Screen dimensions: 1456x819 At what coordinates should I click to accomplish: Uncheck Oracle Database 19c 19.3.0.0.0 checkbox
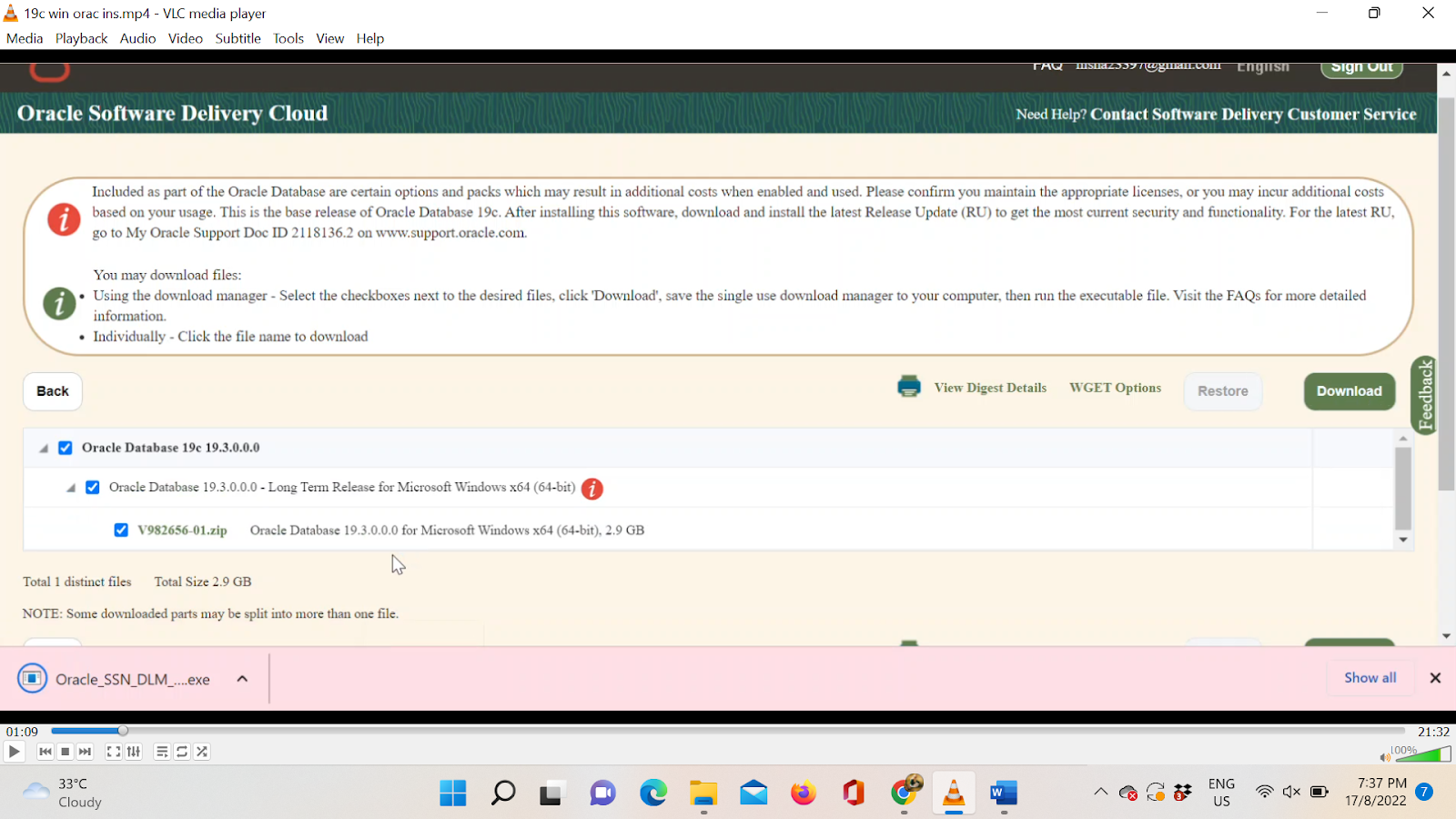(x=66, y=448)
